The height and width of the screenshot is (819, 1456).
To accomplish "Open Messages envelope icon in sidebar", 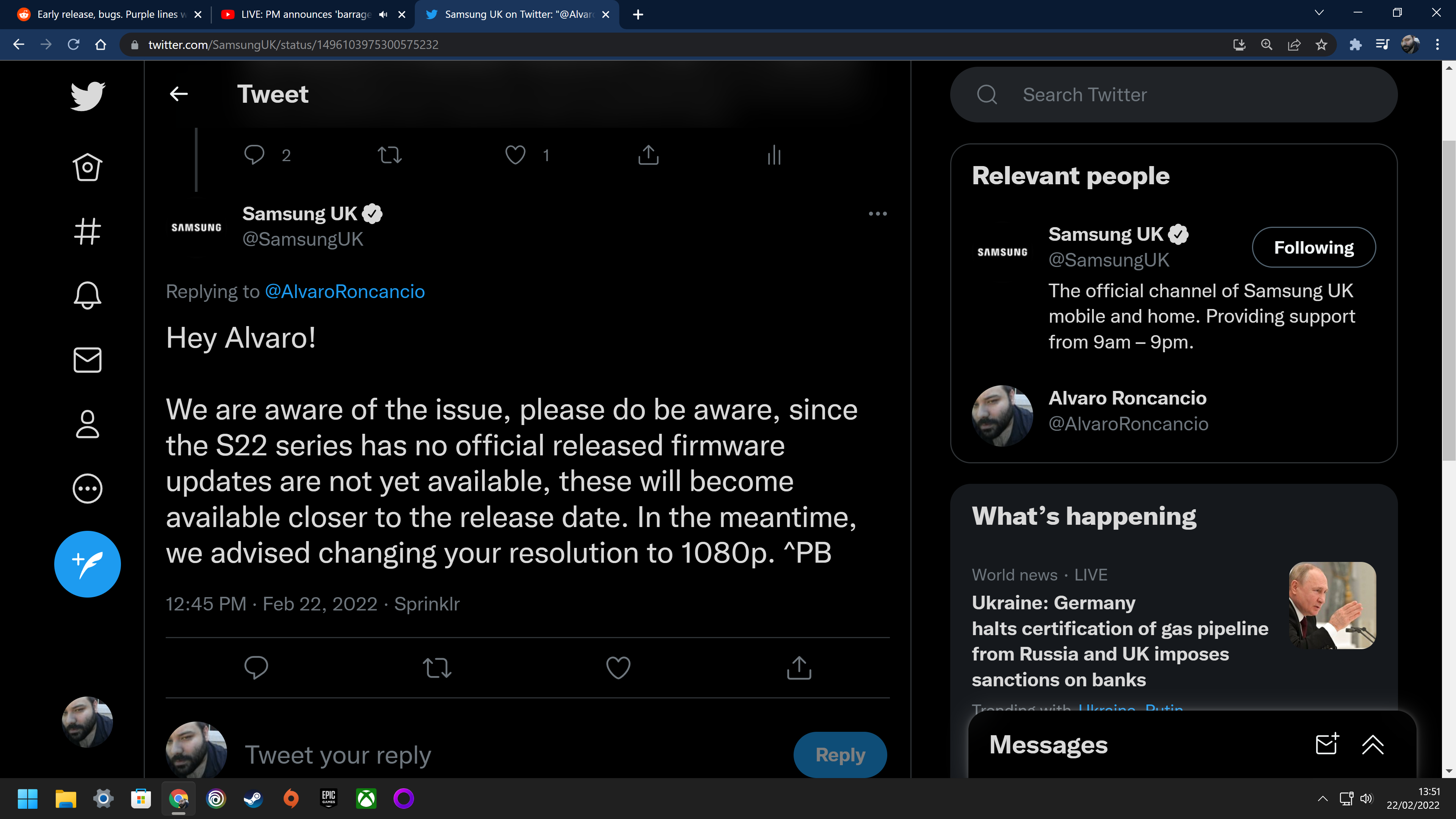I will pyautogui.click(x=88, y=360).
